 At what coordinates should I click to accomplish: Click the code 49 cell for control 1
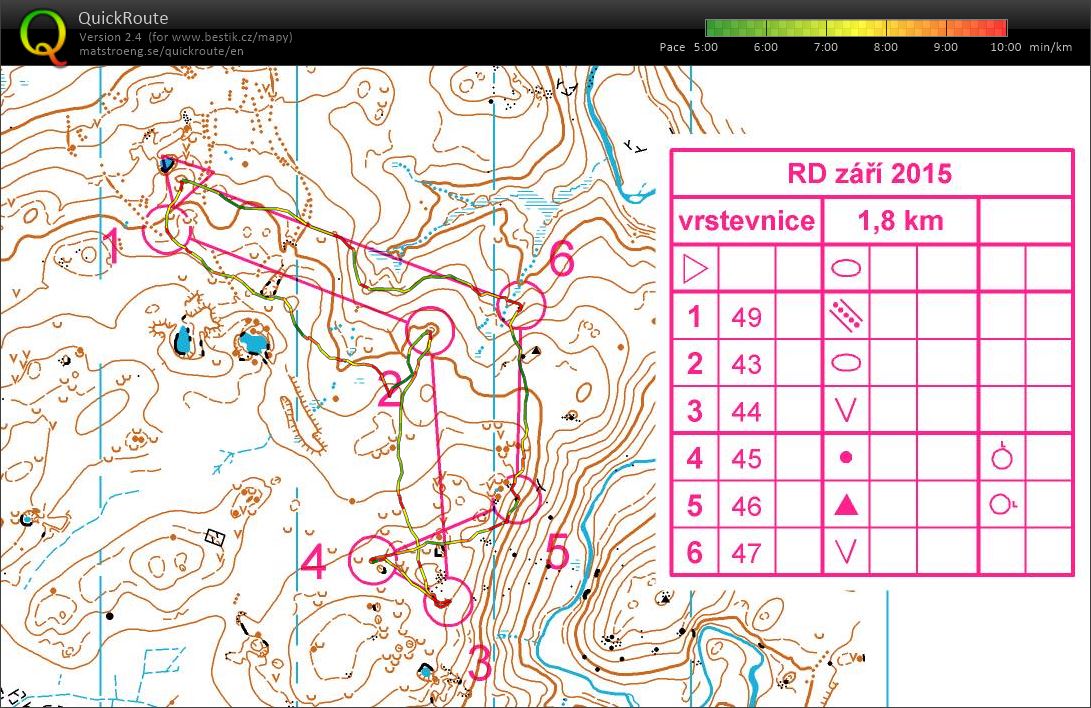coord(746,315)
